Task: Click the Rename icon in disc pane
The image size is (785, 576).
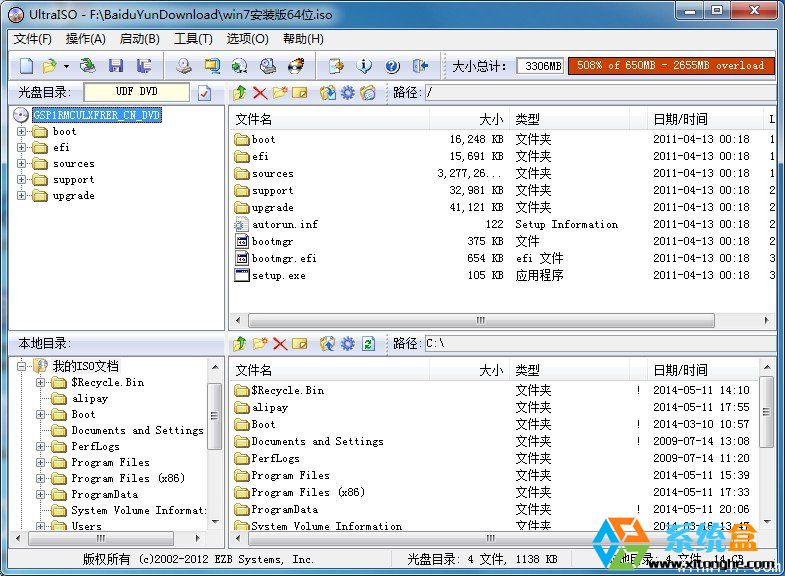Action: [x=299, y=93]
